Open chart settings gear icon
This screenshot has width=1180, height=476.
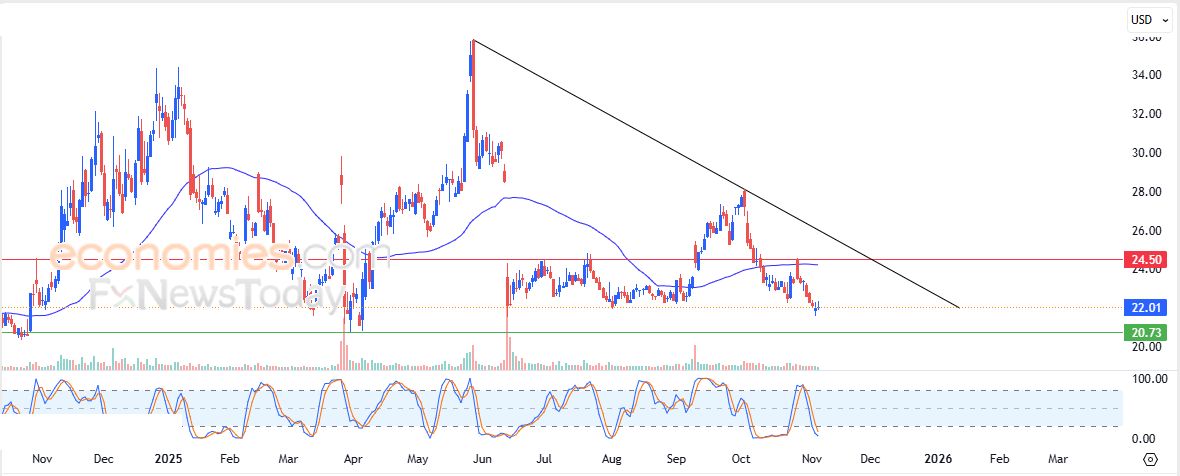coord(1150,459)
